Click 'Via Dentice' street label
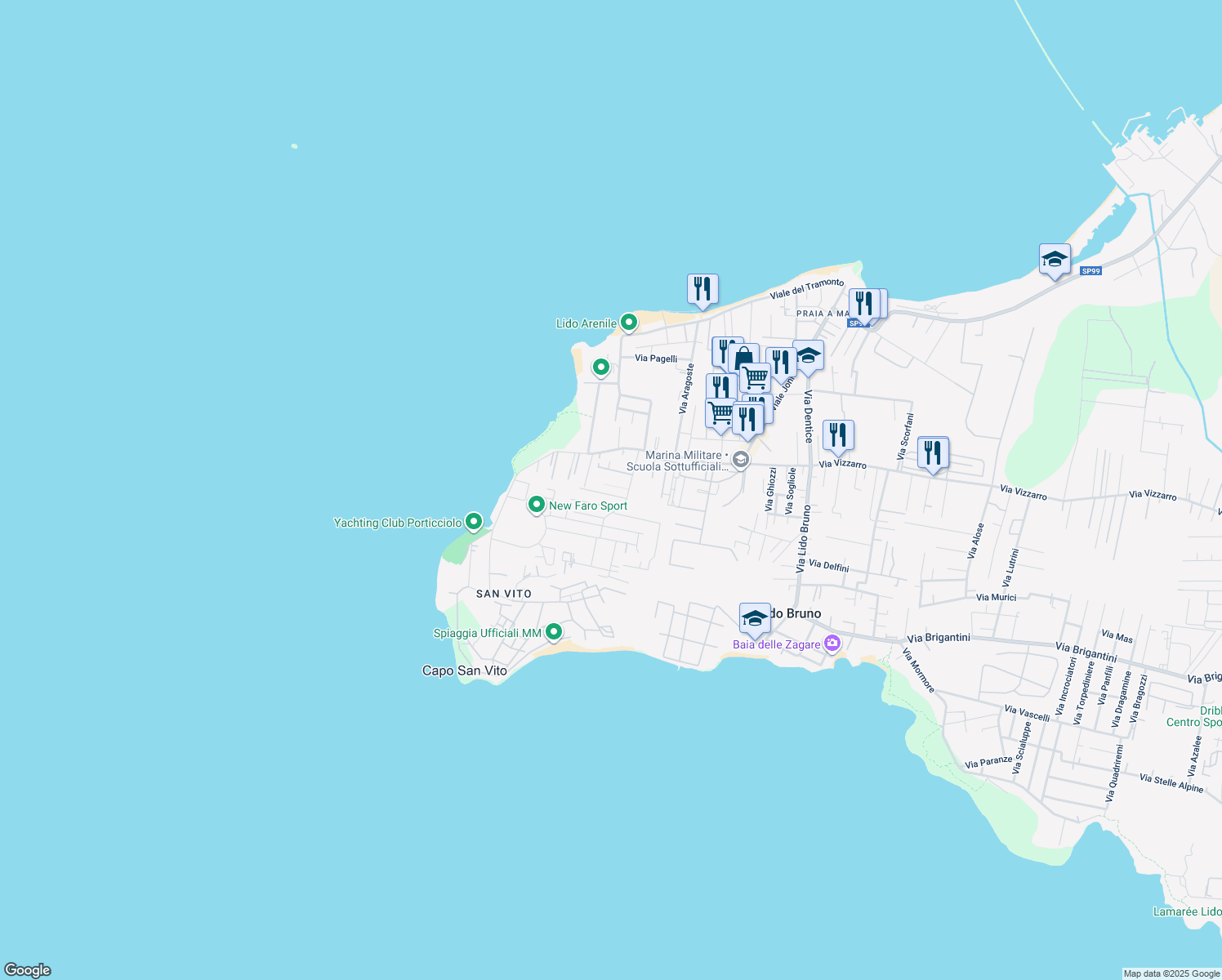Screen dimensions: 1222x980 click(x=808, y=416)
